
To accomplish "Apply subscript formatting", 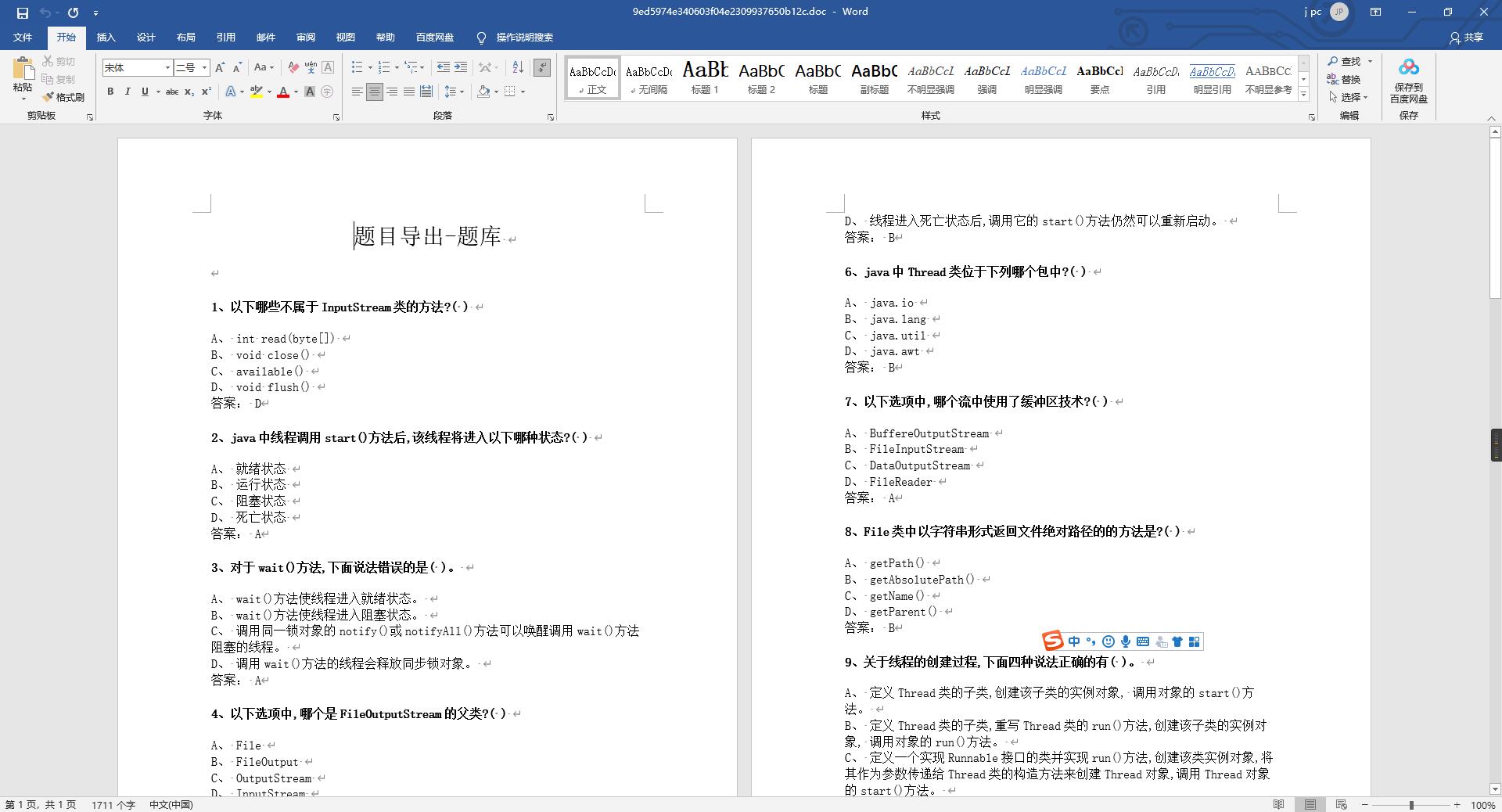I will coord(189,92).
